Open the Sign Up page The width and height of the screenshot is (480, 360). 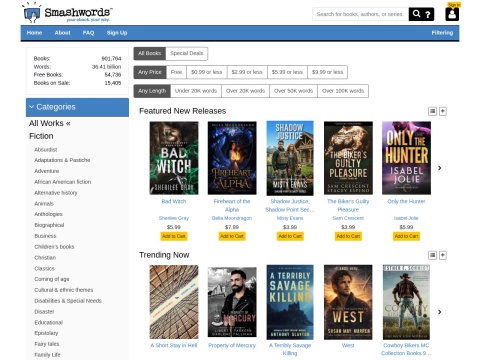click(x=117, y=33)
